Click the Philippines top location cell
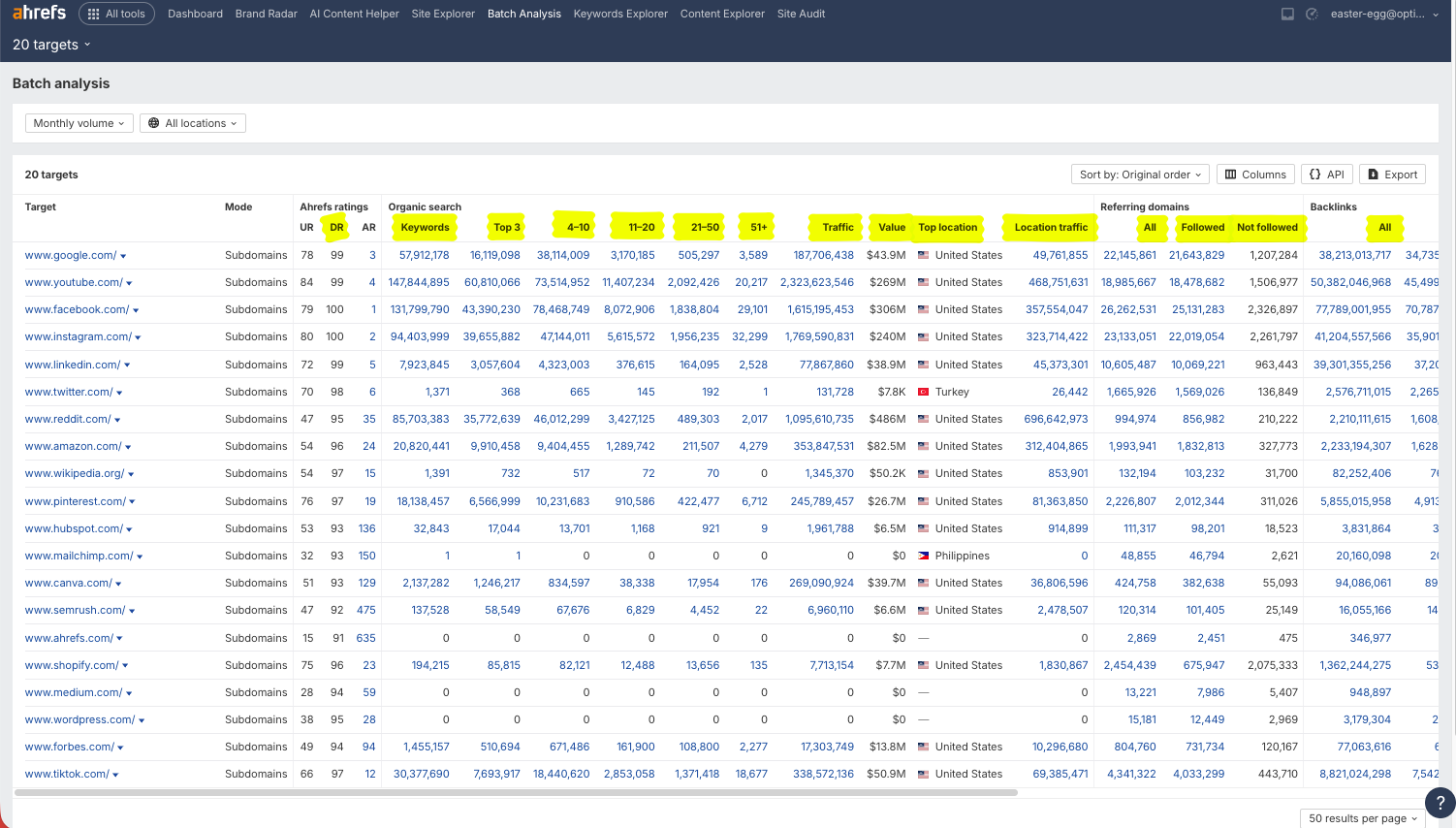This screenshot has width=1456, height=828. point(954,556)
